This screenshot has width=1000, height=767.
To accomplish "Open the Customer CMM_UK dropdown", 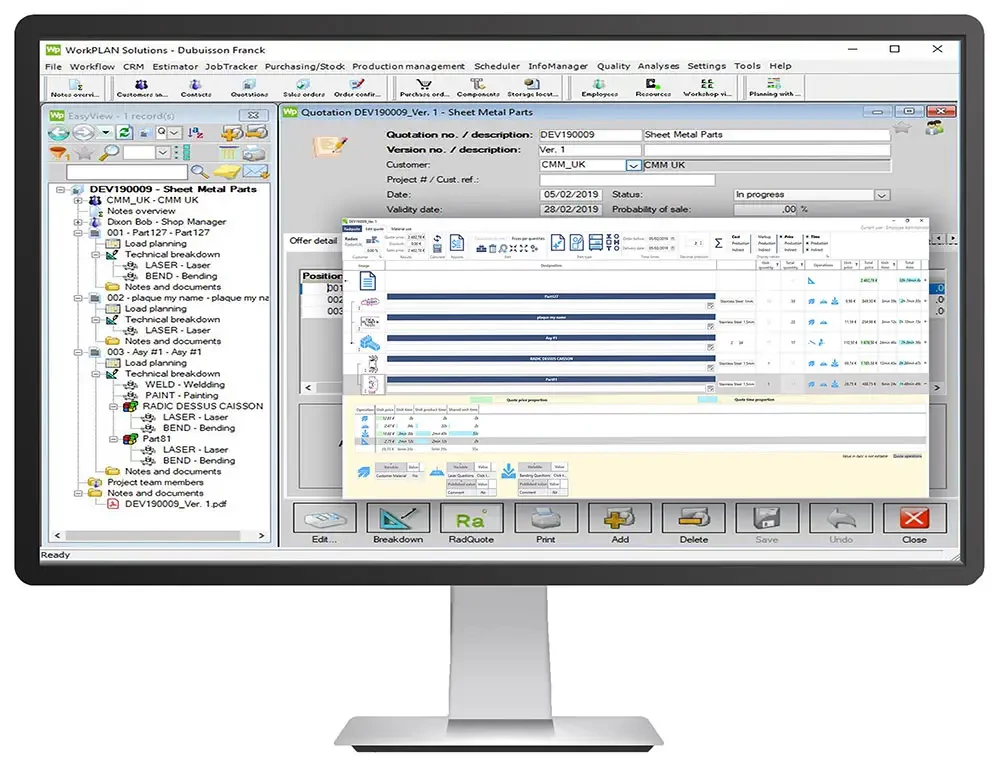I will tap(633, 165).
